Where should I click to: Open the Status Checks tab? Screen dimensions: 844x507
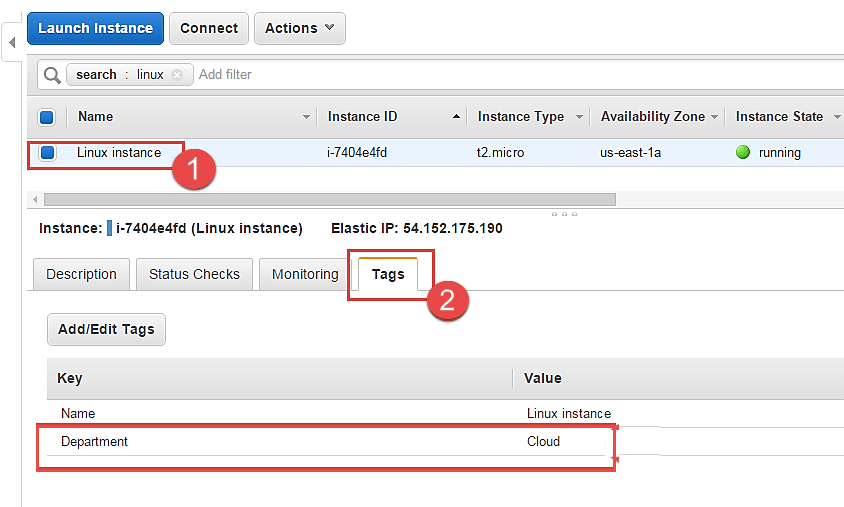point(194,274)
